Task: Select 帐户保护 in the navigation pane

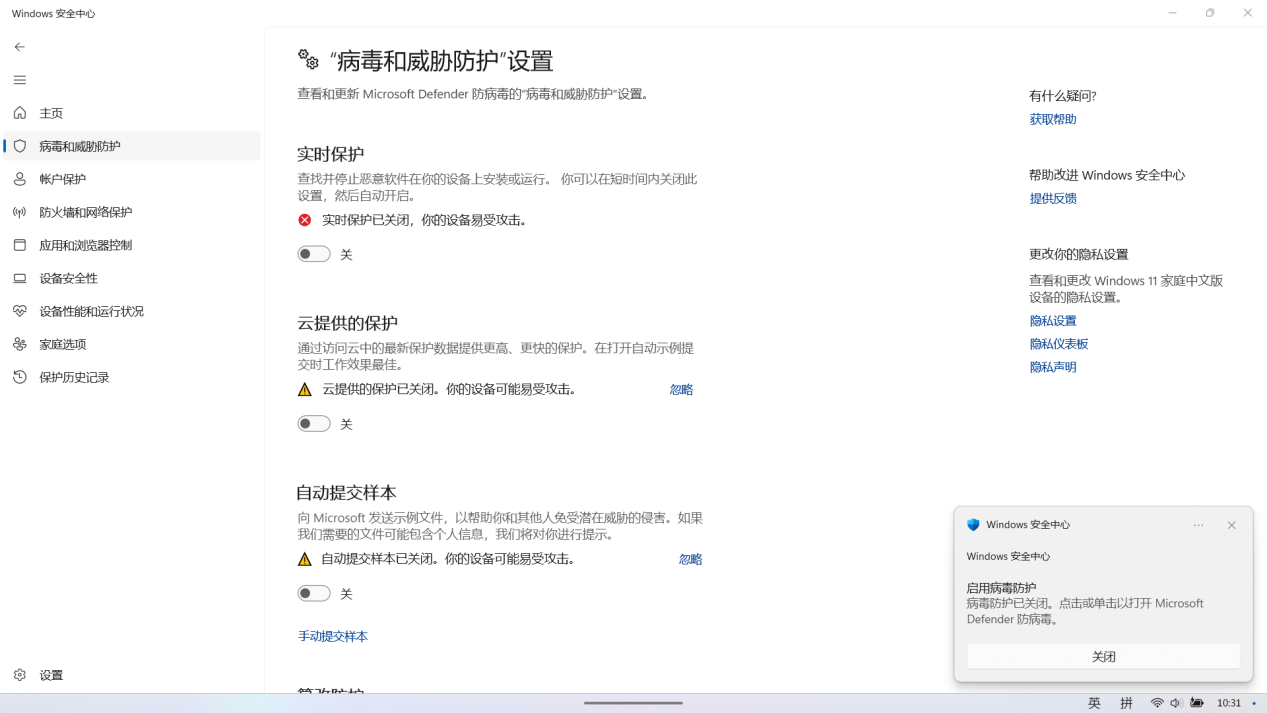Action: tap(60, 179)
